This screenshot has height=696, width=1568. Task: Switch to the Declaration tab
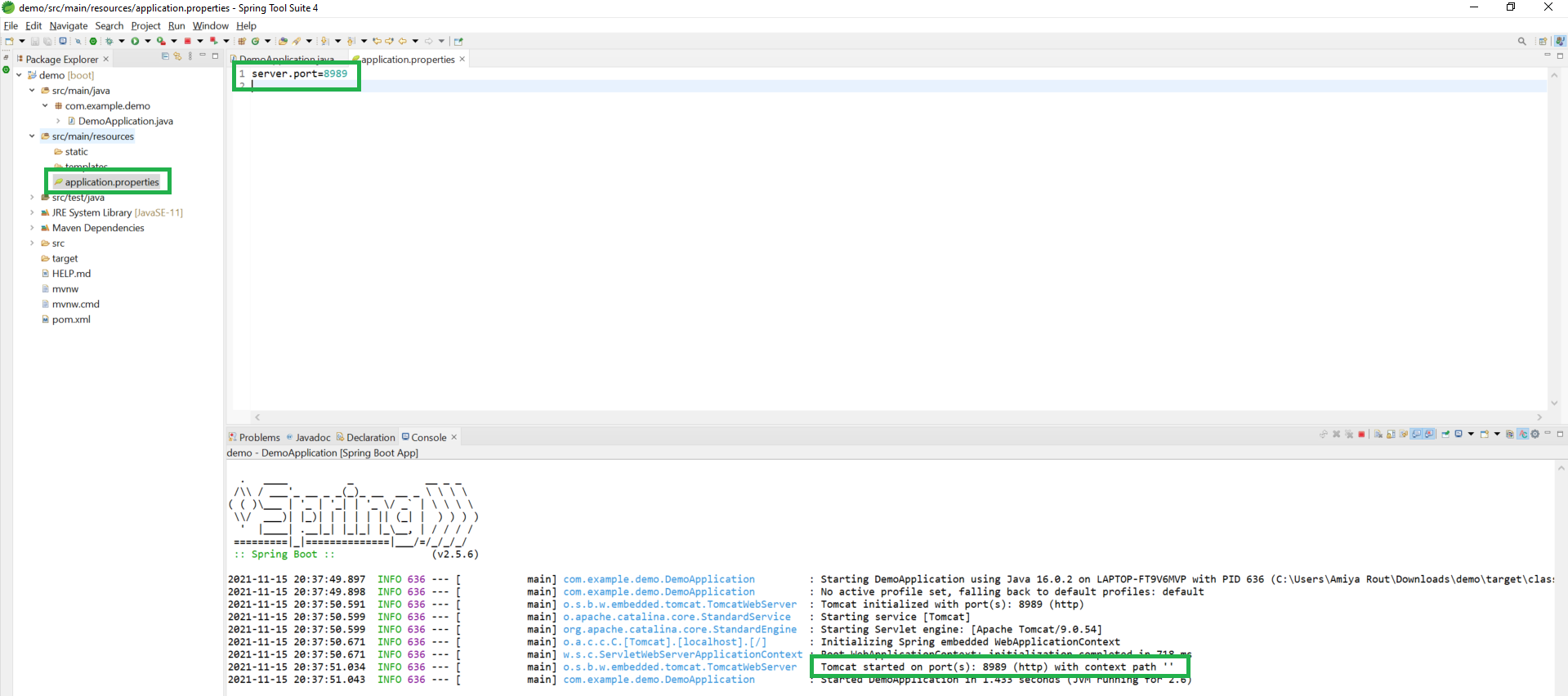[366, 437]
